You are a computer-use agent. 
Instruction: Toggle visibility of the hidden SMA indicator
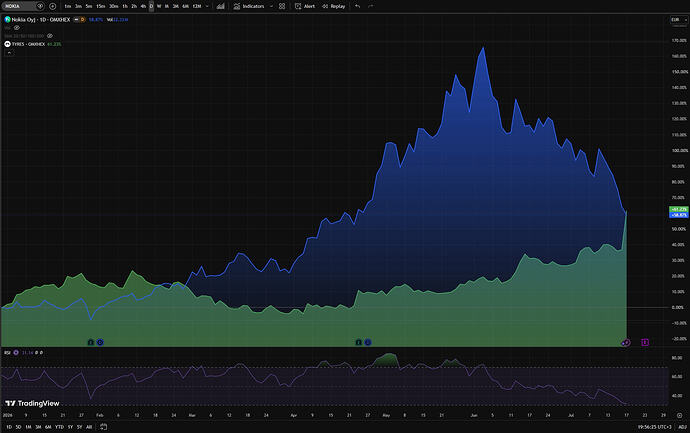pyautogui.click(x=50, y=36)
